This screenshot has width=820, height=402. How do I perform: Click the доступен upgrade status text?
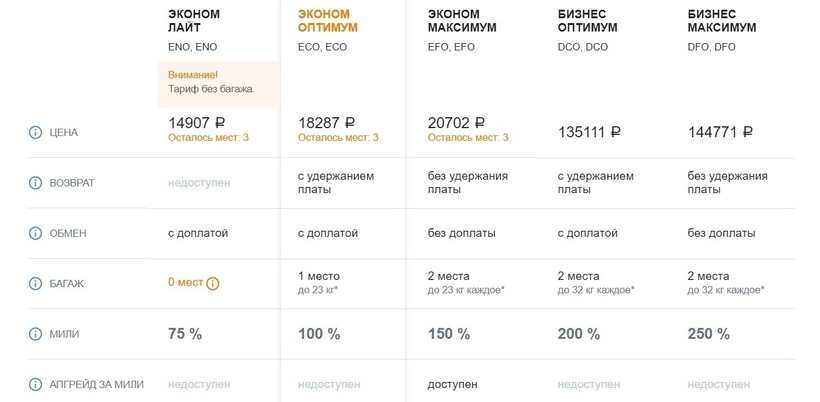pos(452,384)
